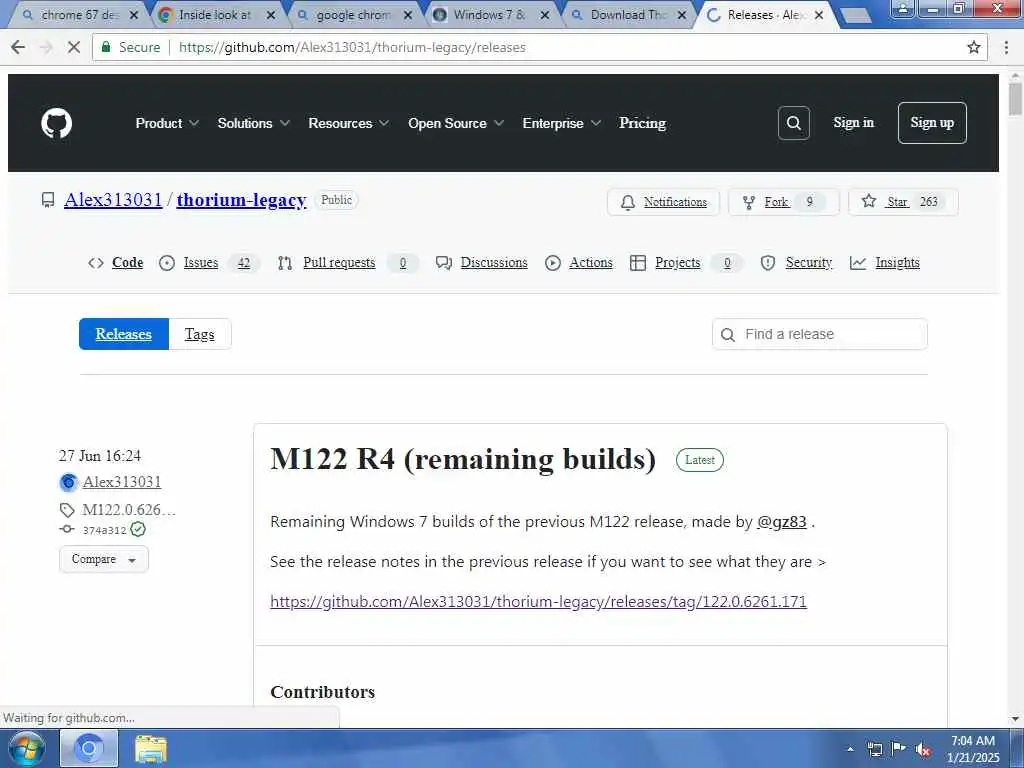Image resolution: width=1024 pixels, height=768 pixels.
Task: Click the 'Latest' release badge
Action: click(699, 460)
